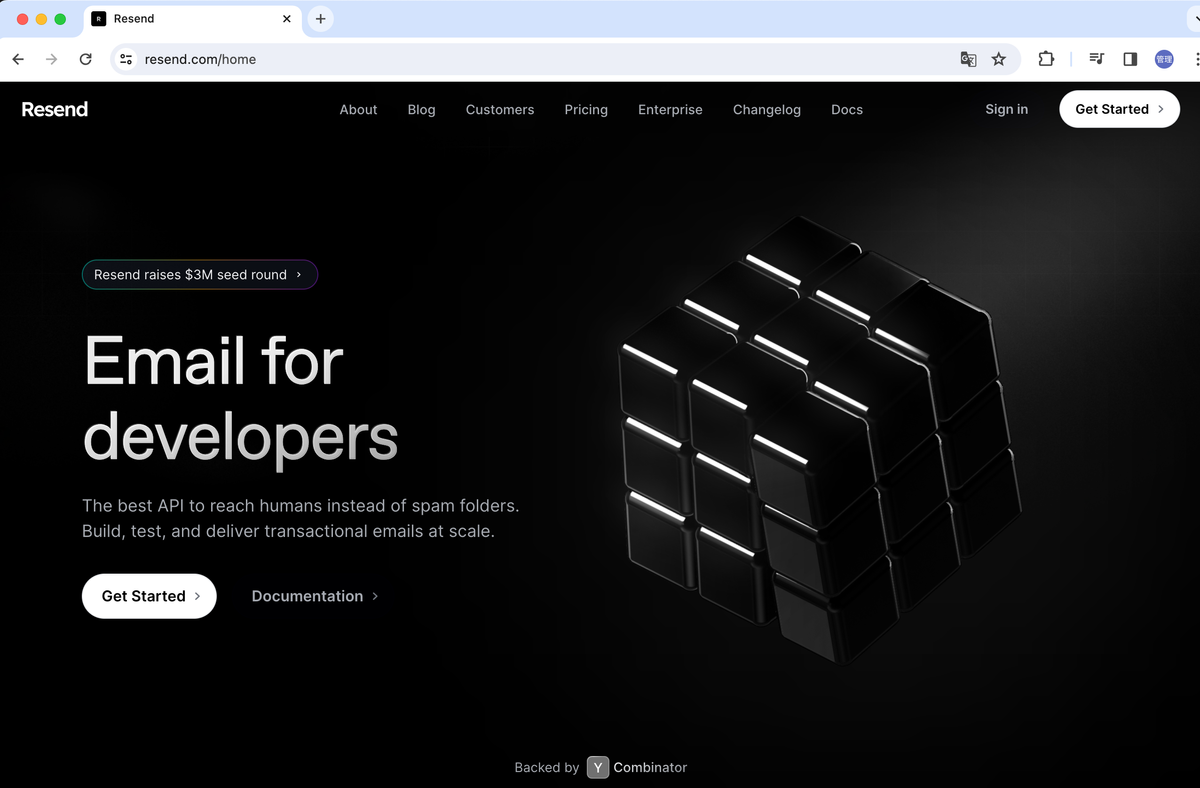Expand the Resend seed round announcement pill
The image size is (1200, 788).
[x=199, y=274]
